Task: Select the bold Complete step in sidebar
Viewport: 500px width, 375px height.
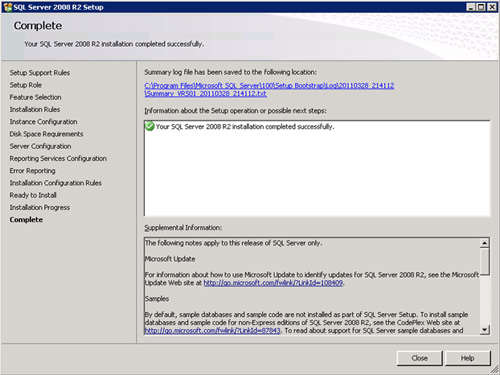Action: pyautogui.click(x=26, y=220)
